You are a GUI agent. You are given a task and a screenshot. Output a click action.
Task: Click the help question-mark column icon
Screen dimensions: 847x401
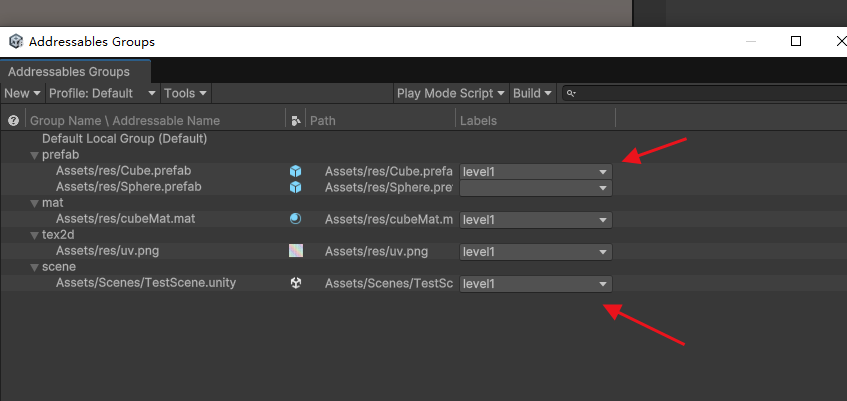click(x=14, y=121)
